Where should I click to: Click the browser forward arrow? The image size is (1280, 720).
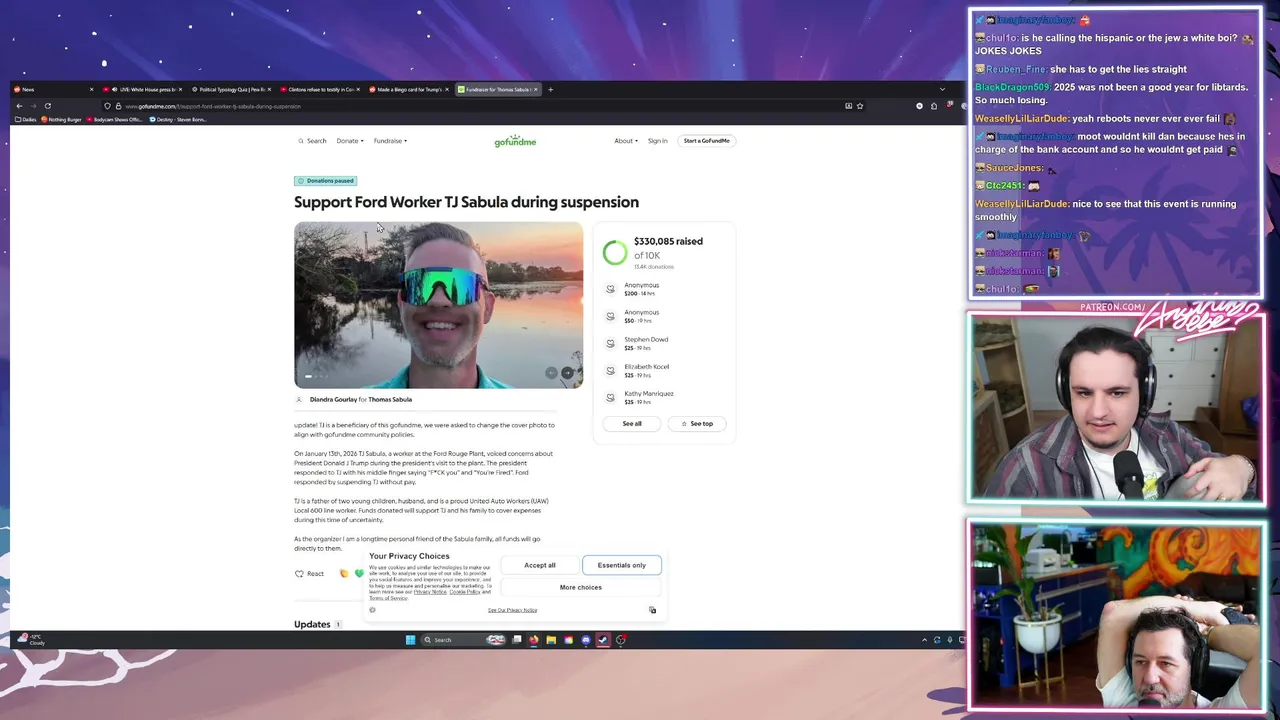click(x=33, y=106)
